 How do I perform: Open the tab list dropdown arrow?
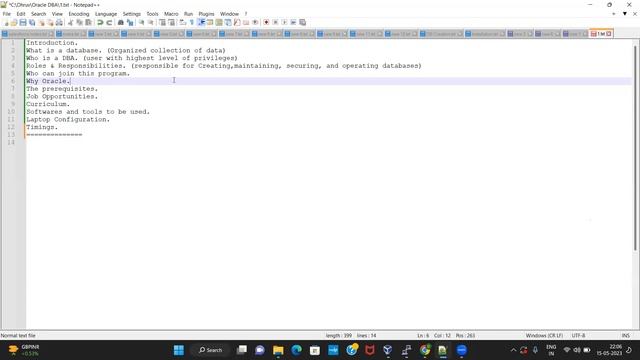pyautogui.click(x=624, y=14)
